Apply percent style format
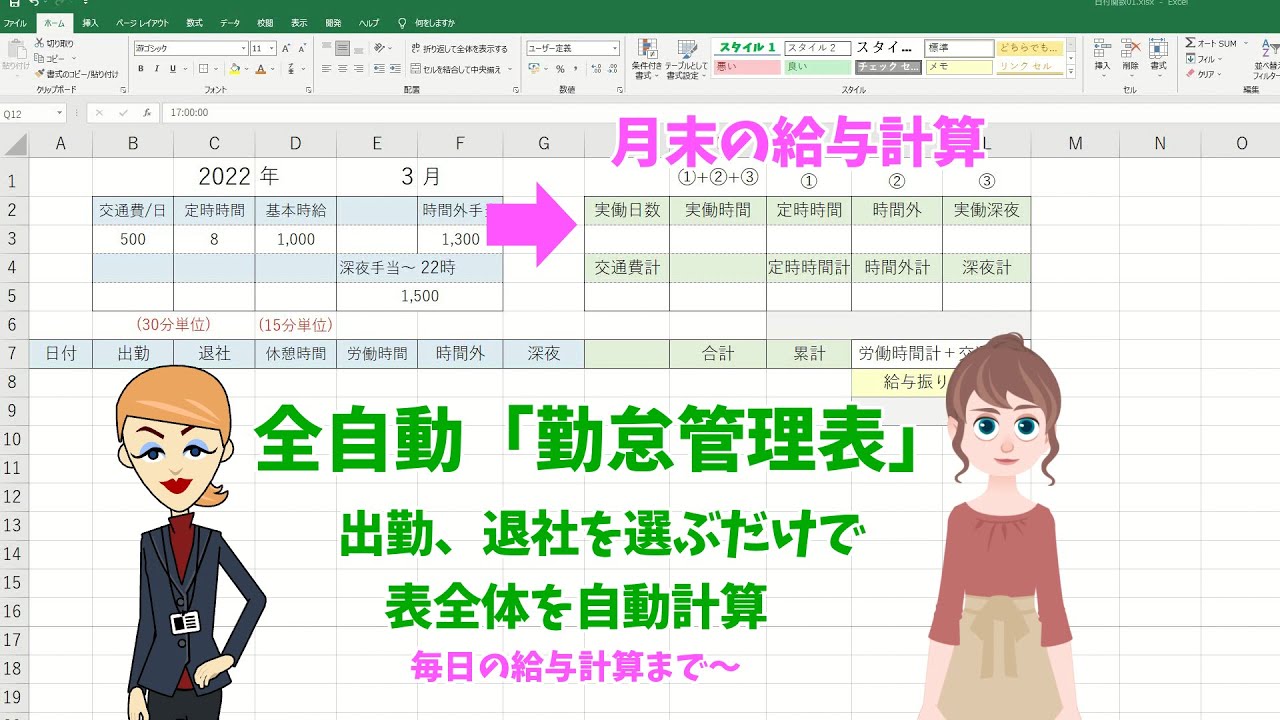 click(x=560, y=69)
